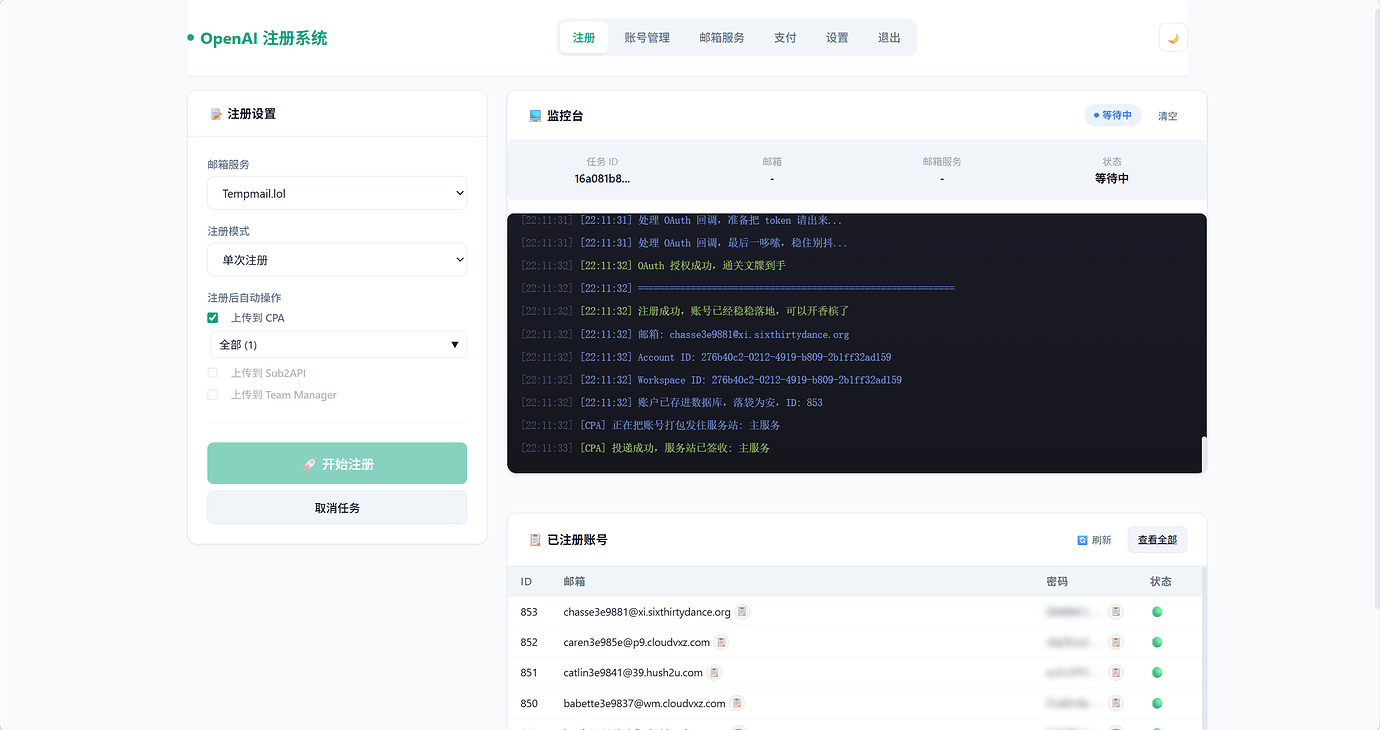The width and height of the screenshot is (1380, 730).
Task: Copy chasse3e9881 email using its clipboard icon
Action: click(x=742, y=611)
